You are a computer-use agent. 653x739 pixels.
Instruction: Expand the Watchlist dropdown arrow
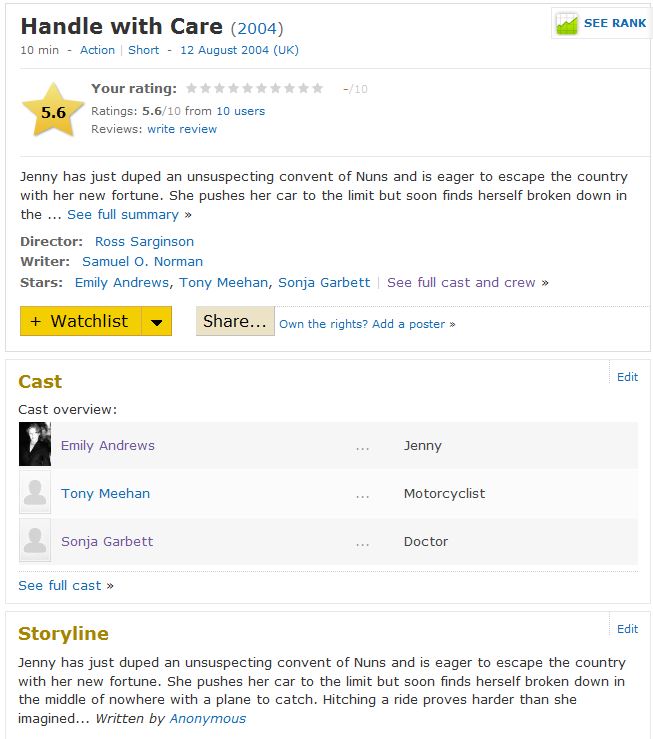point(156,321)
